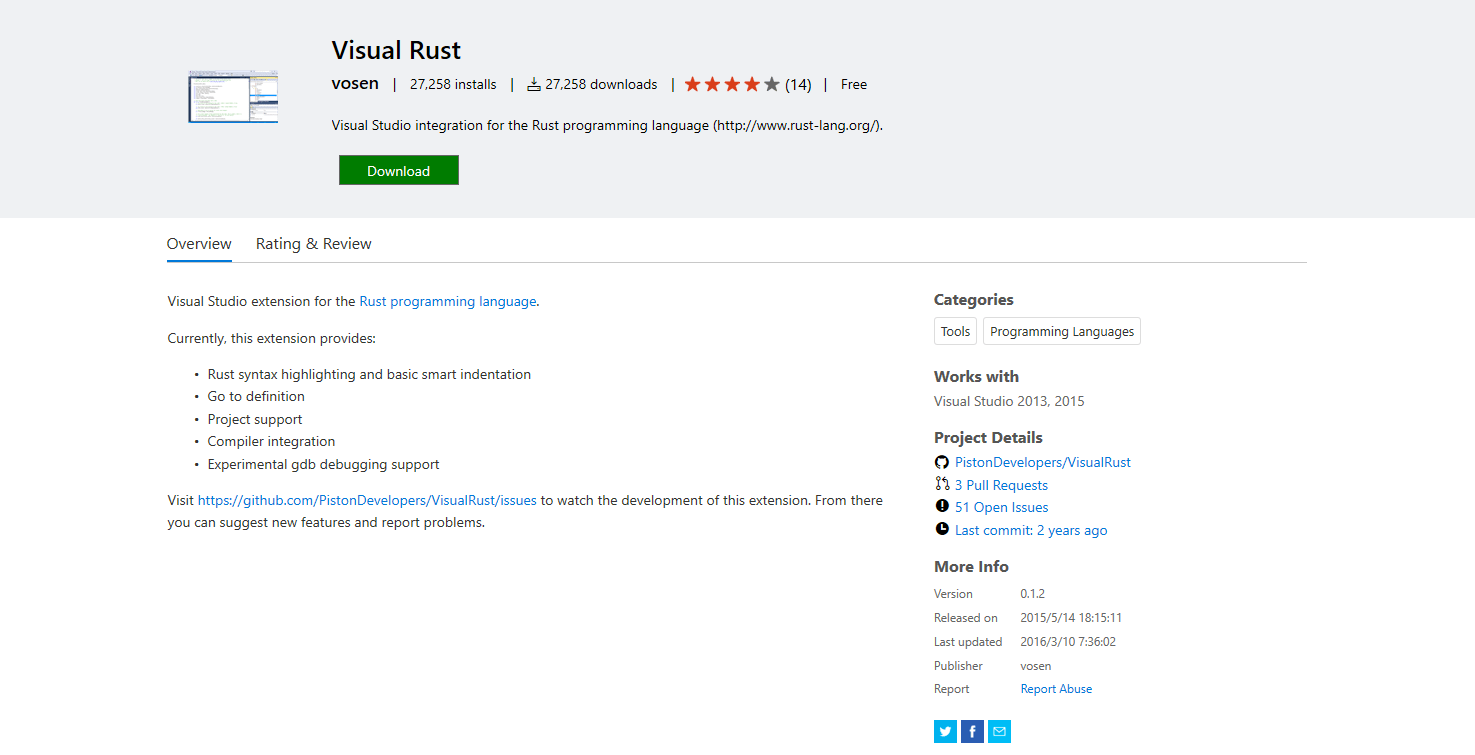
Task: Click the green Download button
Action: point(399,170)
